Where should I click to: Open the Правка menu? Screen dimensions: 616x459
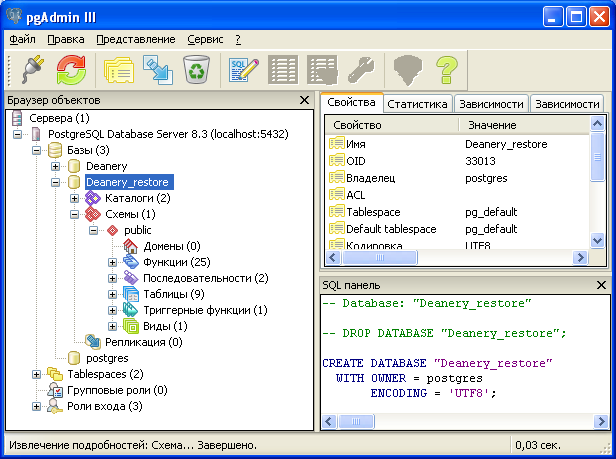(x=66, y=39)
